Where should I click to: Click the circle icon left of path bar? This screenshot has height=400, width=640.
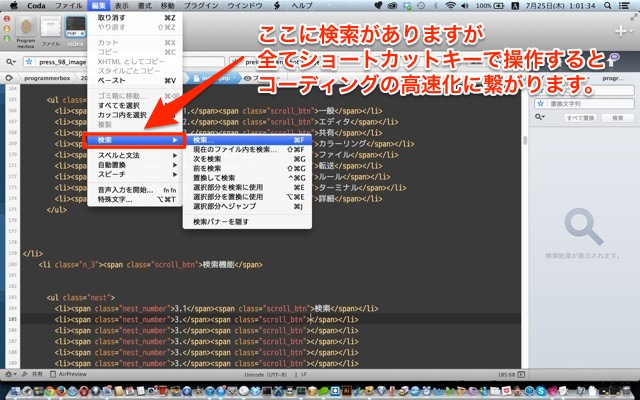9,78
